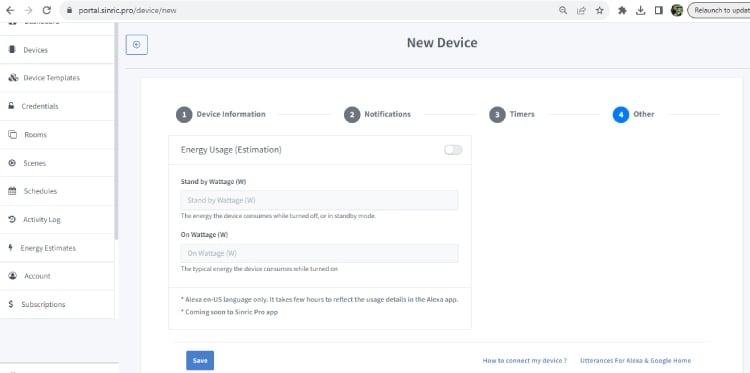Go back with the browser back arrow
Screen dimensions: 750x373
pos(10,10)
